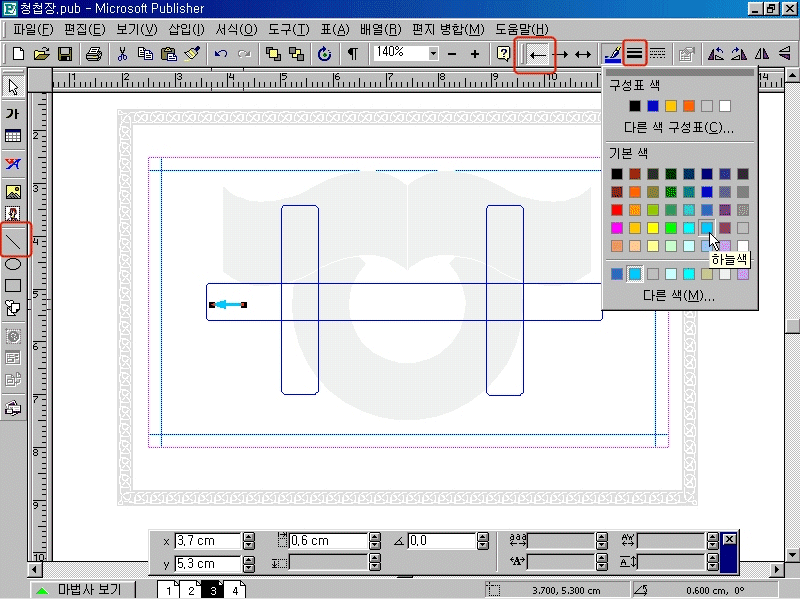The width and height of the screenshot is (800, 600).
Task: Select the Line tool
Action: pos(13,241)
